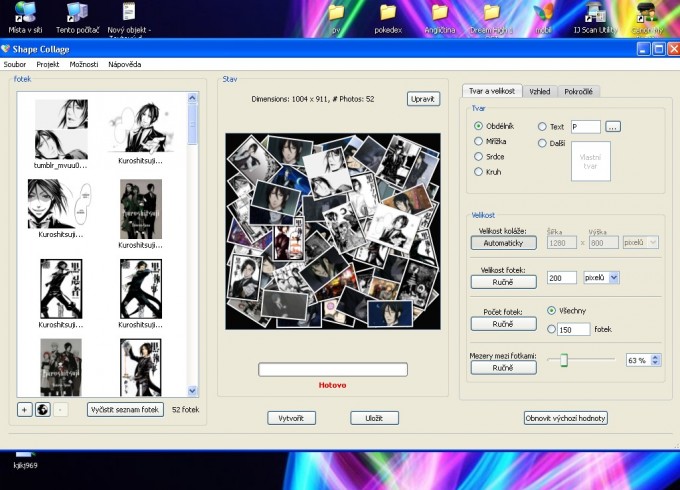Select the Obdélník shape option
Viewport: 680px width, 490px height.
click(478, 126)
